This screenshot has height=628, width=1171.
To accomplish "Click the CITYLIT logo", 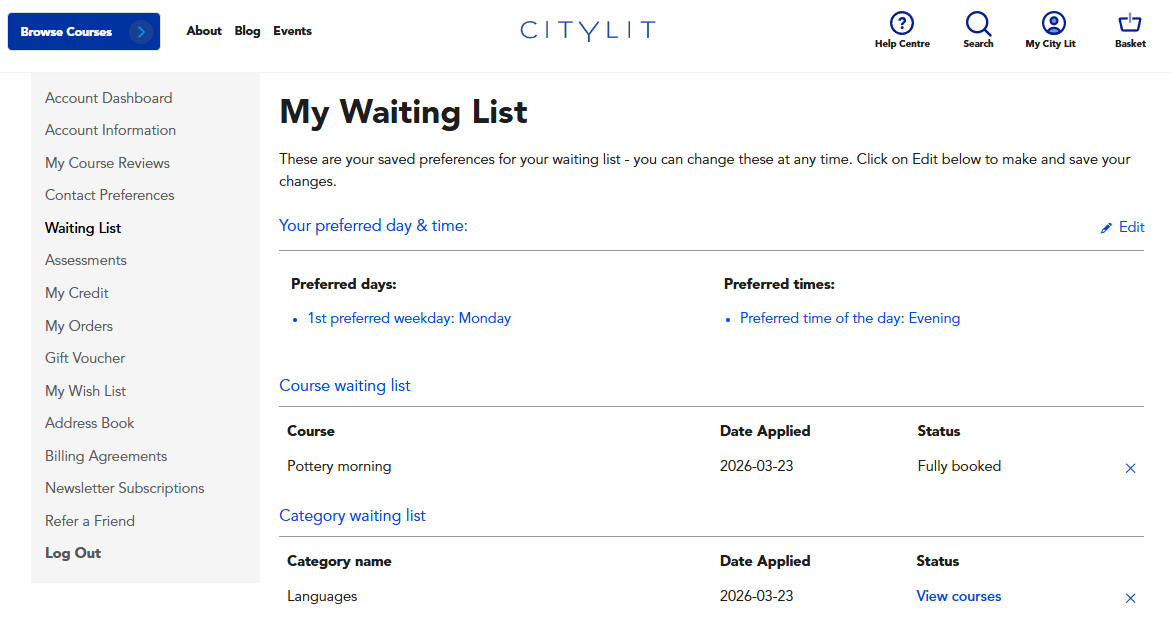I will pos(587,31).
